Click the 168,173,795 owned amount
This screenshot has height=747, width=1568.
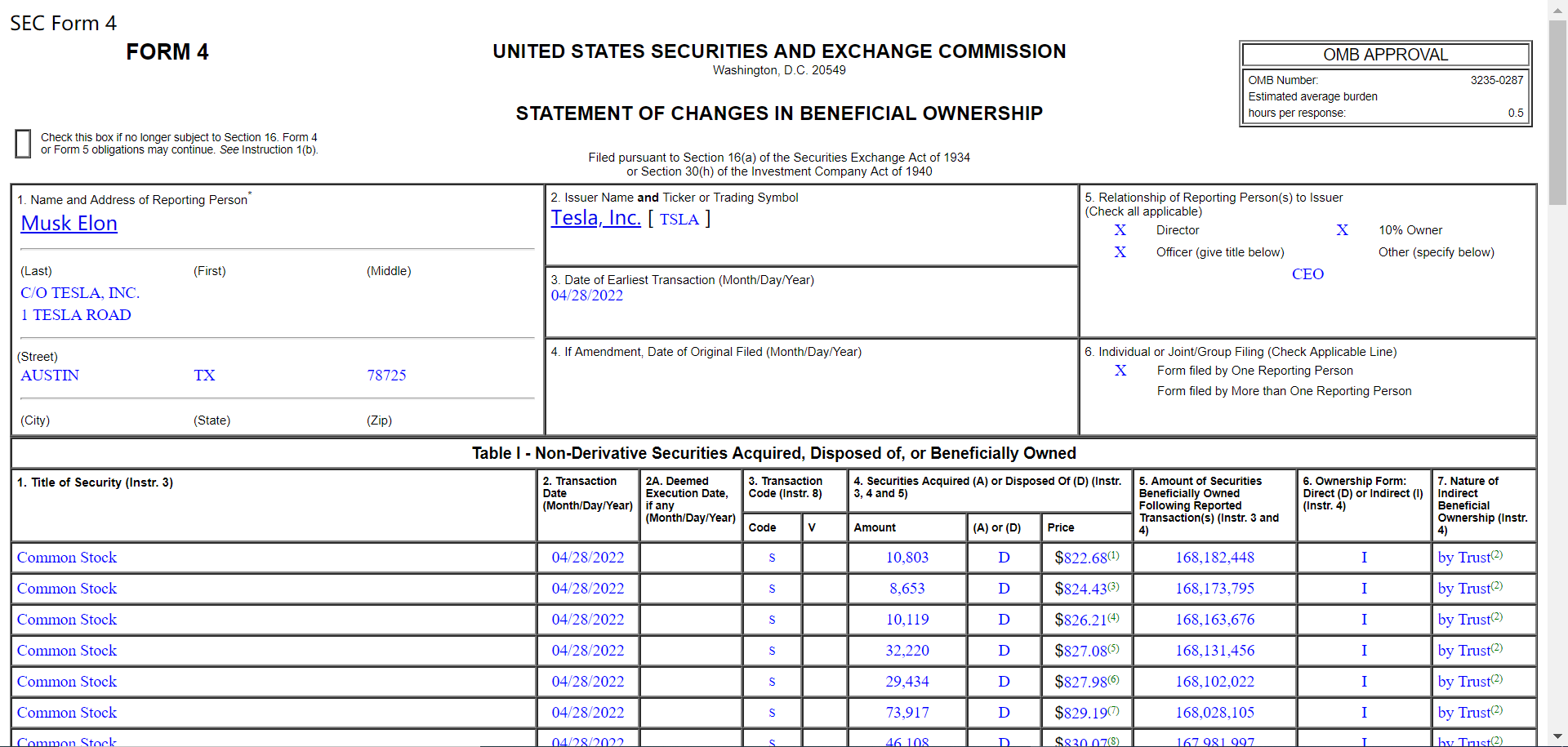[1214, 589]
